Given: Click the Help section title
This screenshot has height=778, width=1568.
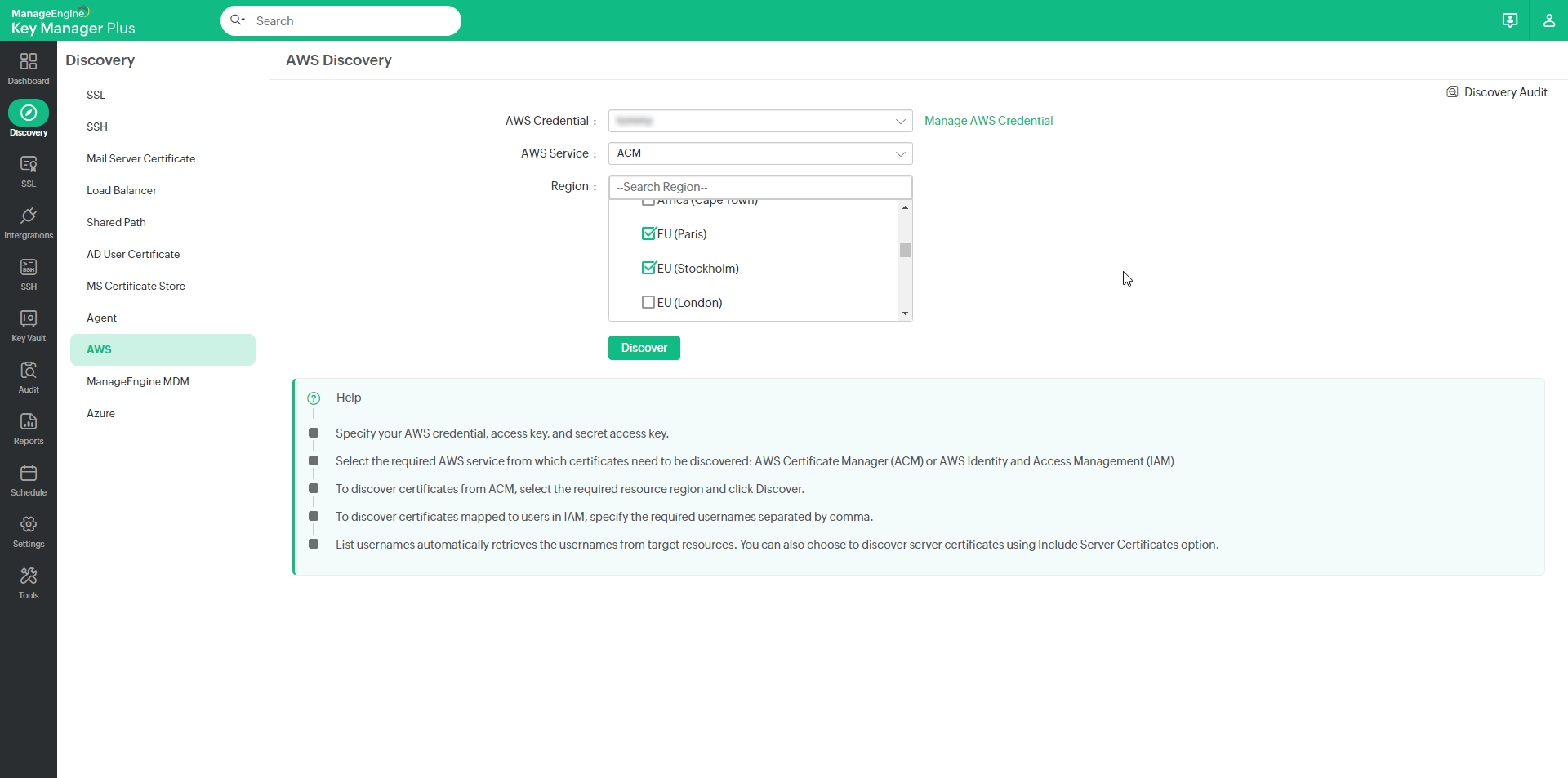Looking at the screenshot, I should tap(349, 398).
